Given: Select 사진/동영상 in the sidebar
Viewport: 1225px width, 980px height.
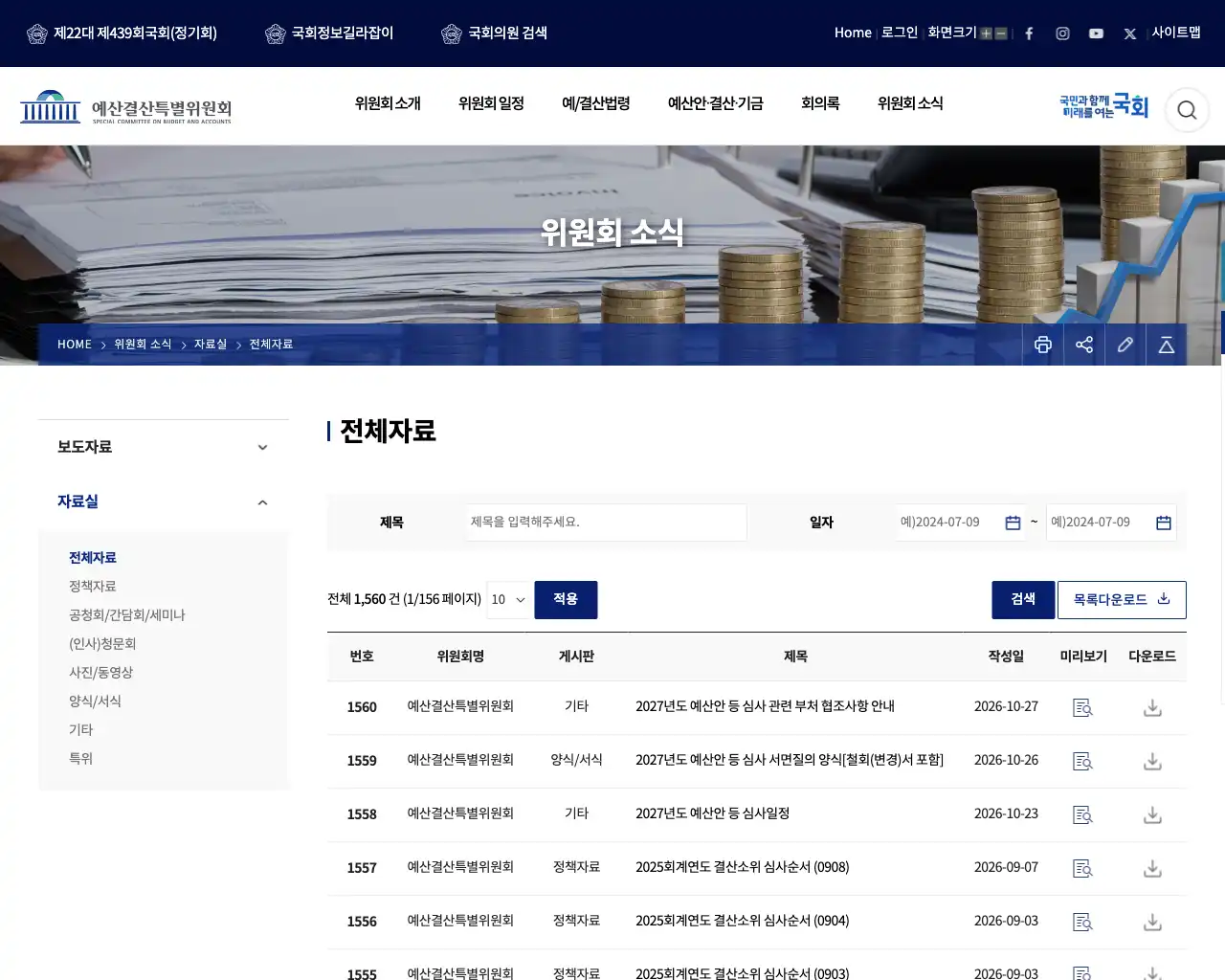Looking at the screenshot, I should point(100,673).
